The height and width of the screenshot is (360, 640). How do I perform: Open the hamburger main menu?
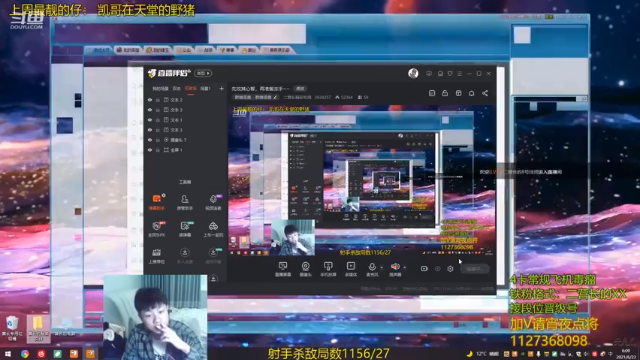460,73
